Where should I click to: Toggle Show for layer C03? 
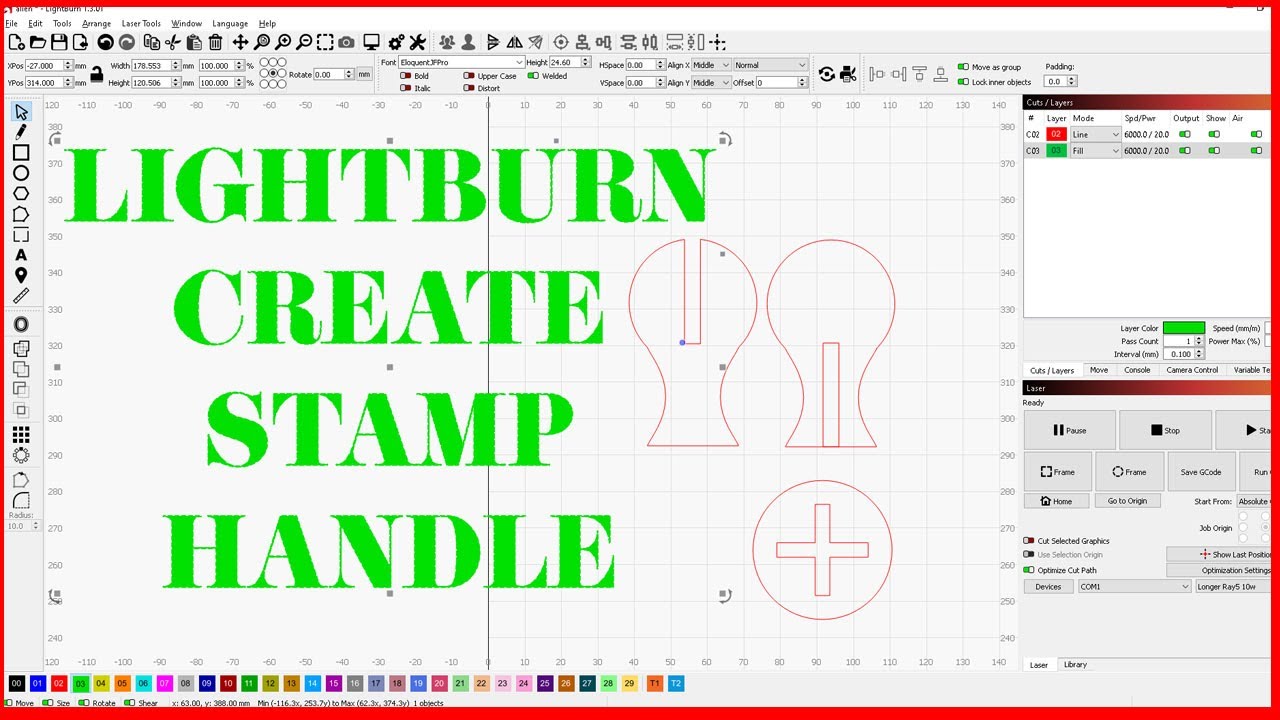[1214, 151]
